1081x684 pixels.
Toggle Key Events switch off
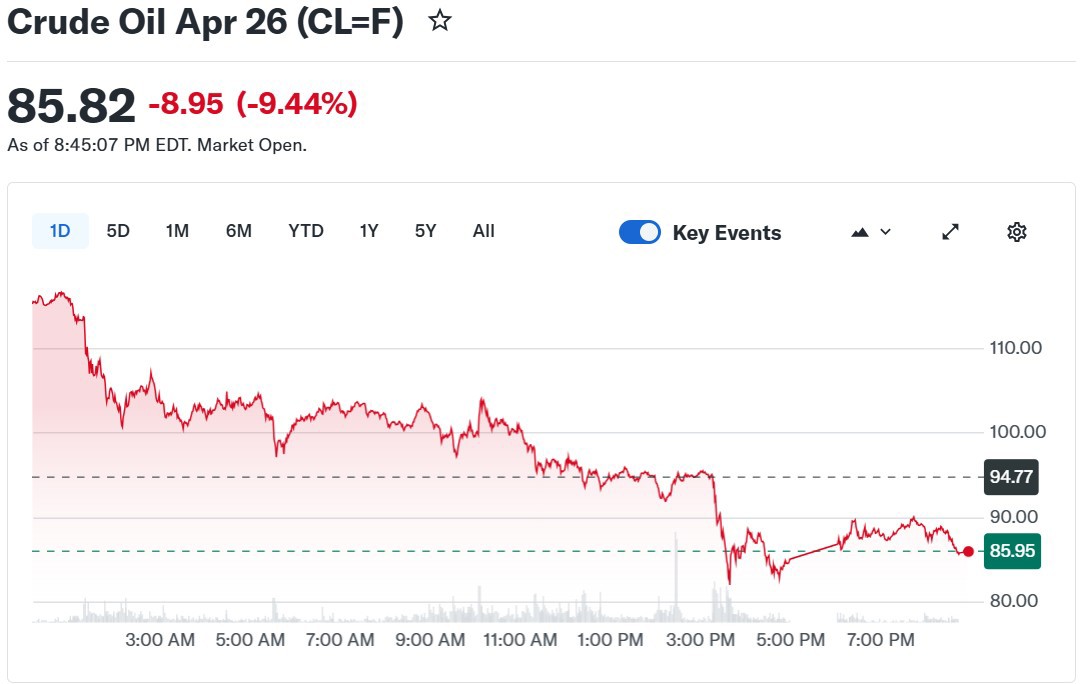[x=640, y=232]
